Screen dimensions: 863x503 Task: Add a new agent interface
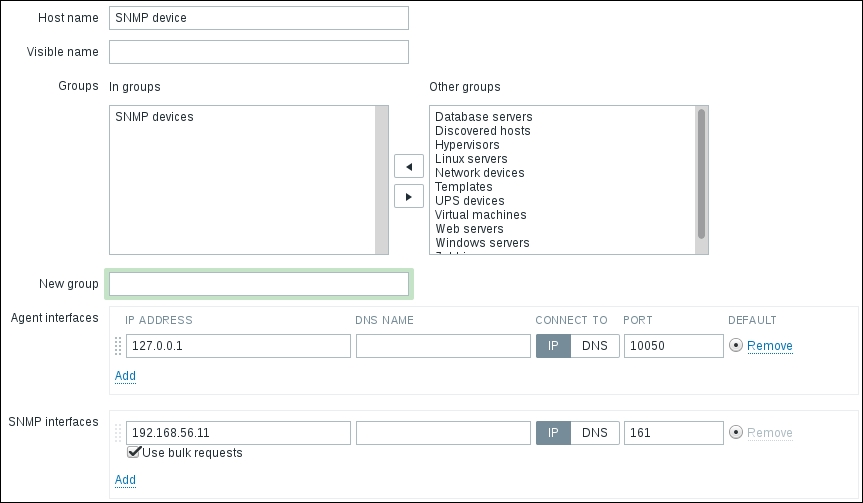[125, 376]
